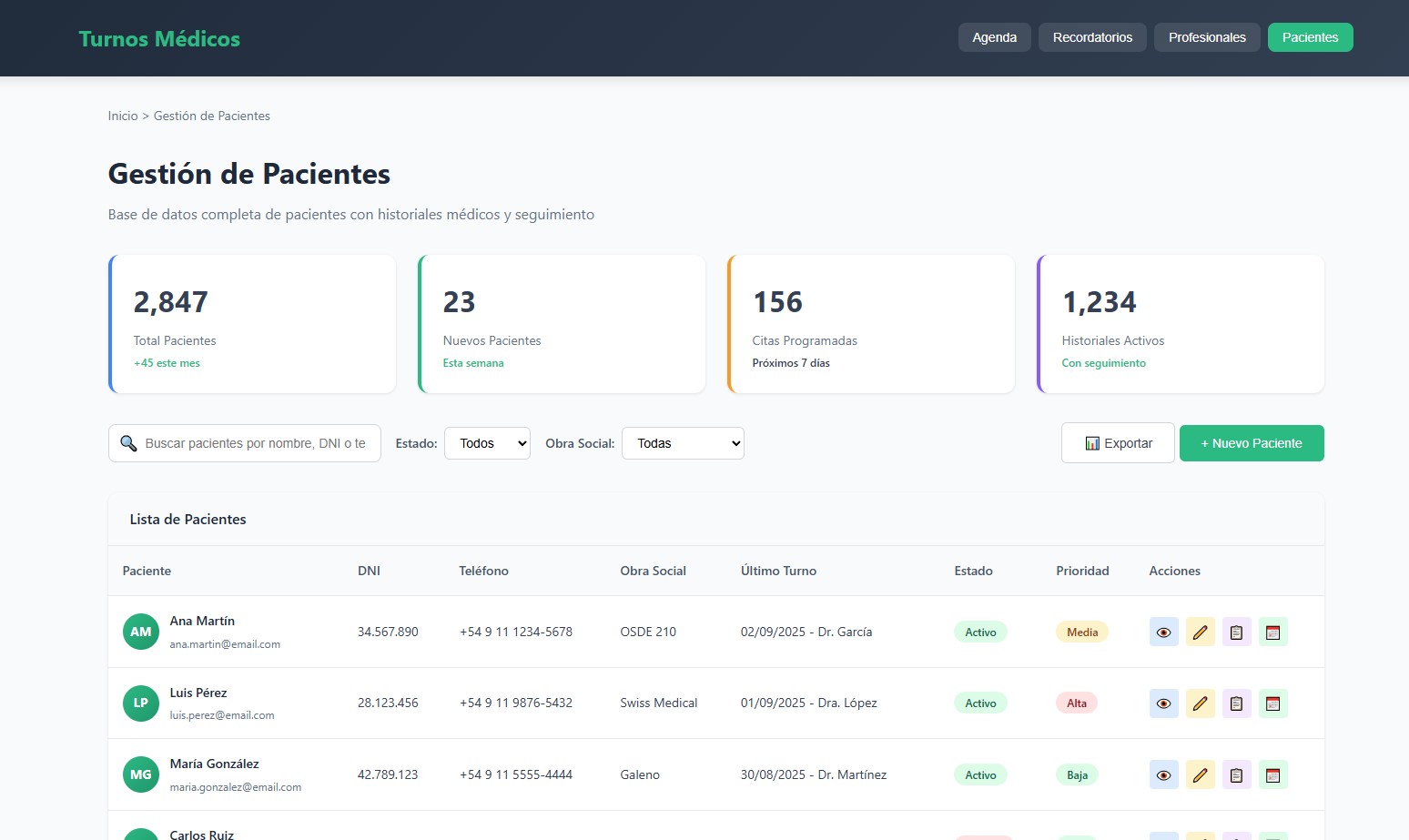The height and width of the screenshot is (840, 1409).
Task: Click calendar icon in Luis Pérez row
Action: tap(1272, 703)
